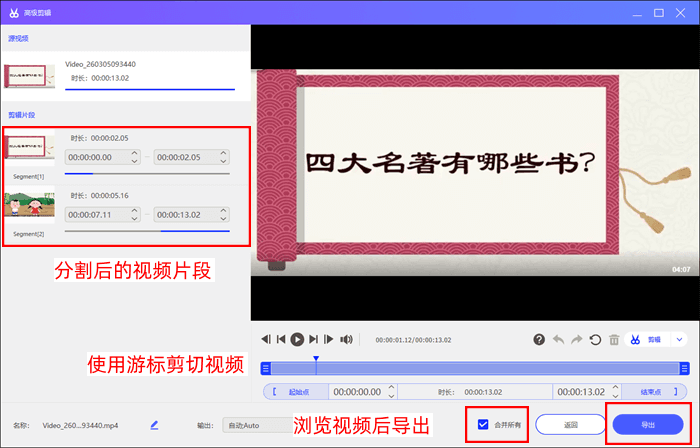Click the blue playhead marker on the timeline
700x448 pixels.
[x=316, y=359]
